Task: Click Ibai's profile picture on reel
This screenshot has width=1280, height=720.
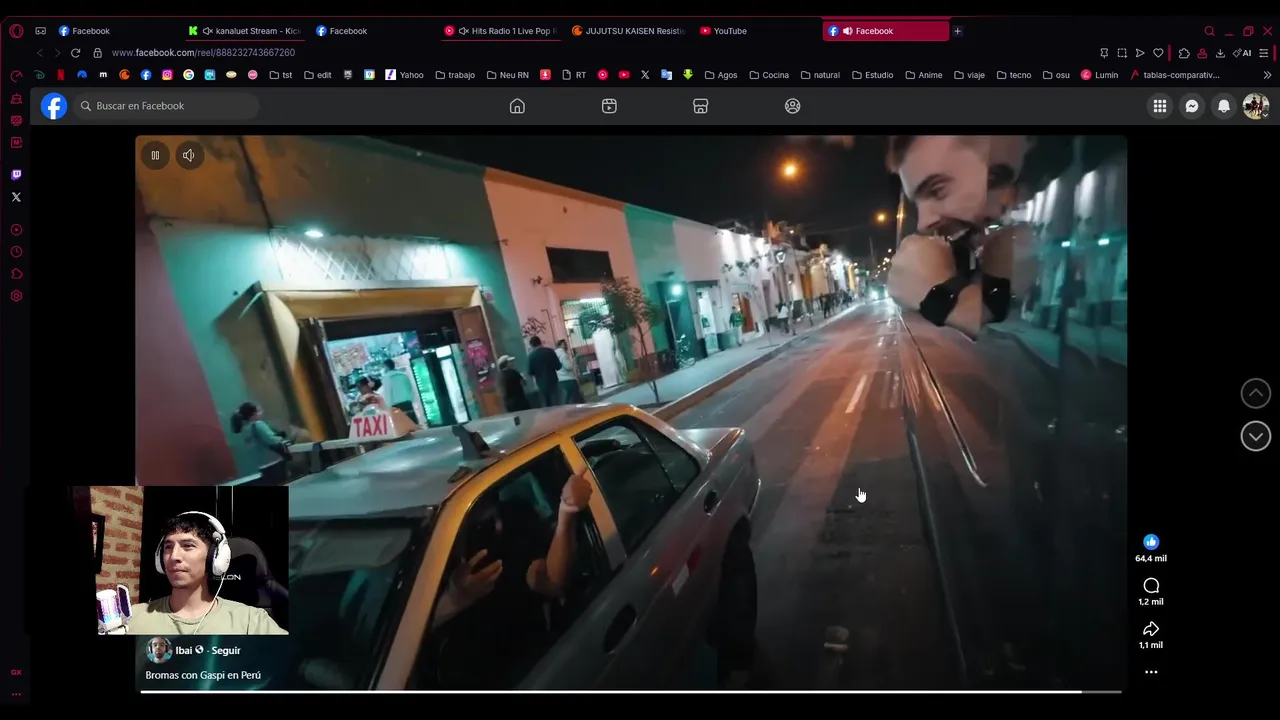Action: coord(158,650)
